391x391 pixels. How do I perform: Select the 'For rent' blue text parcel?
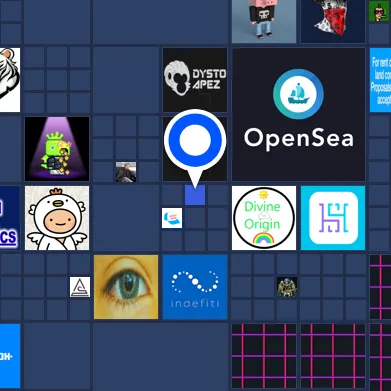coord(380,80)
